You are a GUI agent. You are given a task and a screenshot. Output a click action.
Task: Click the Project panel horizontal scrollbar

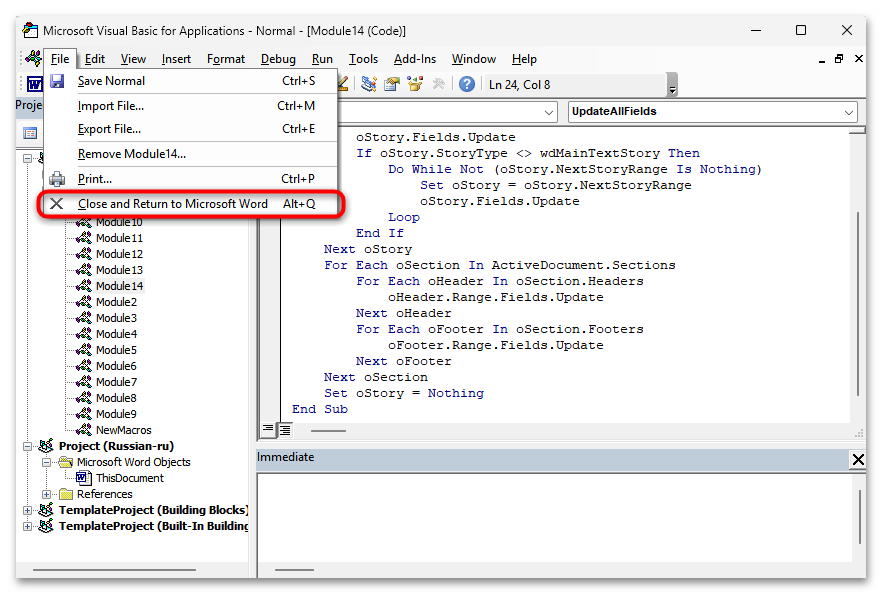pos(115,570)
